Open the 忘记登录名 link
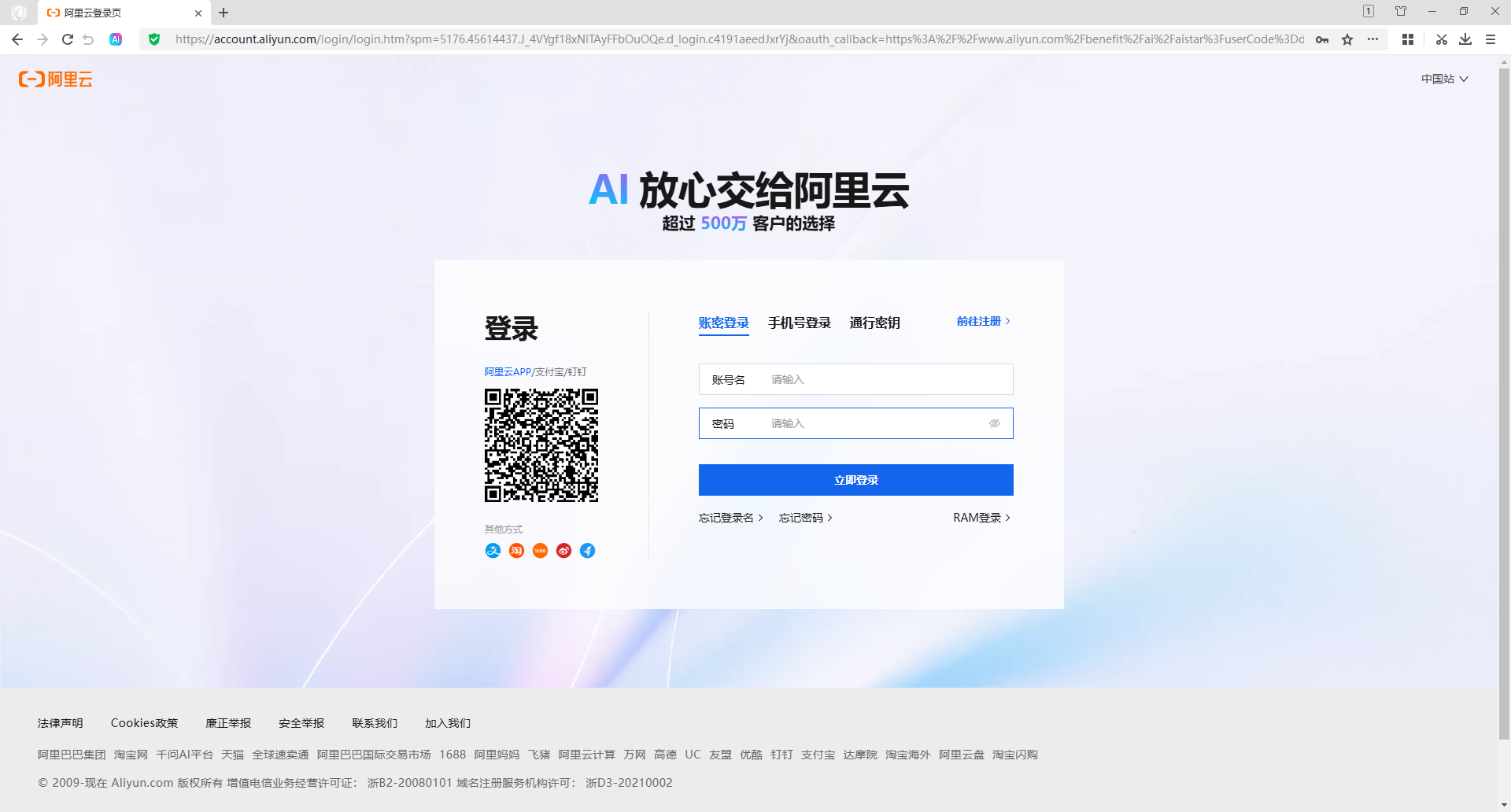 click(731, 518)
